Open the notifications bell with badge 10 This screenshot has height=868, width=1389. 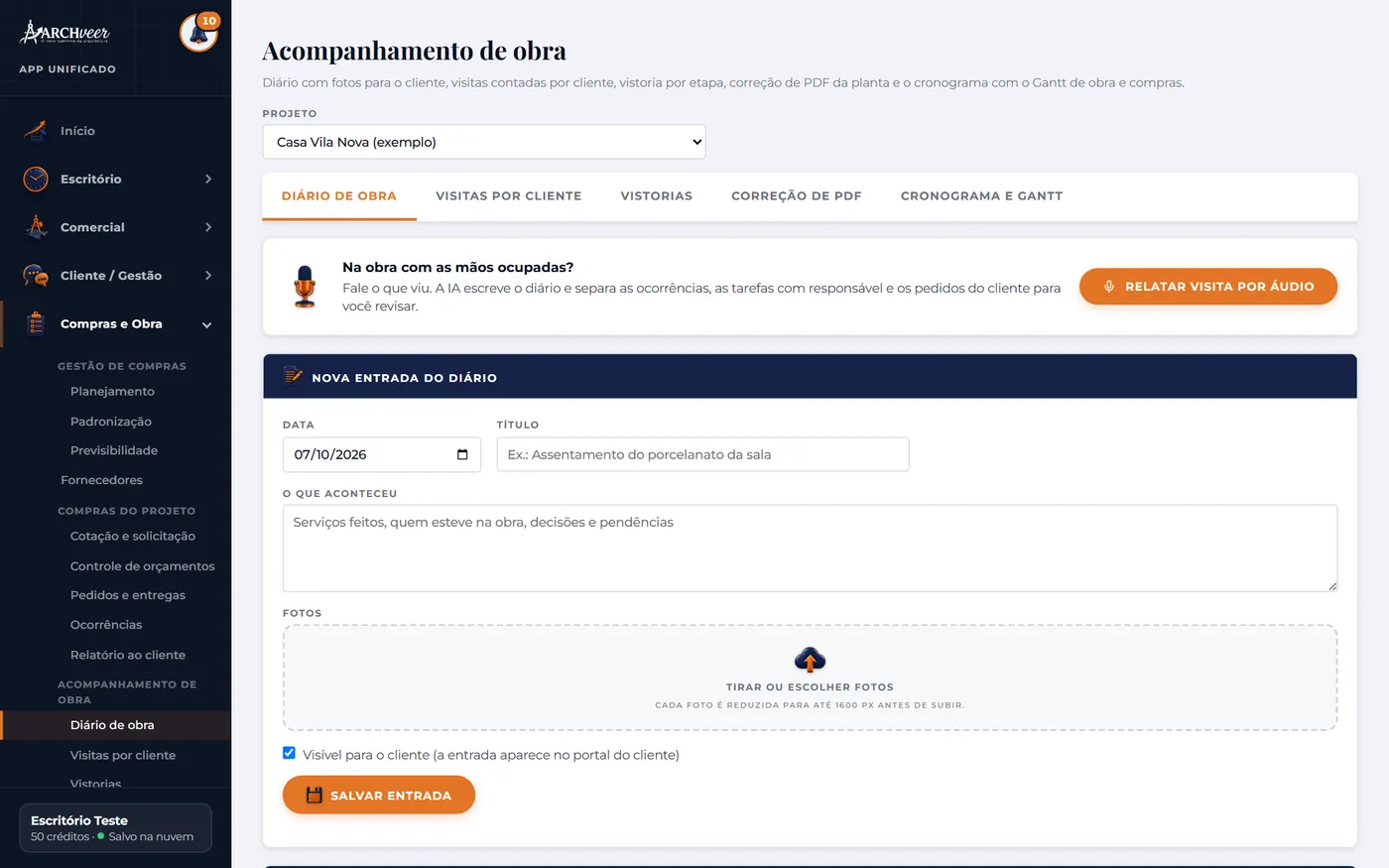click(x=198, y=33)
